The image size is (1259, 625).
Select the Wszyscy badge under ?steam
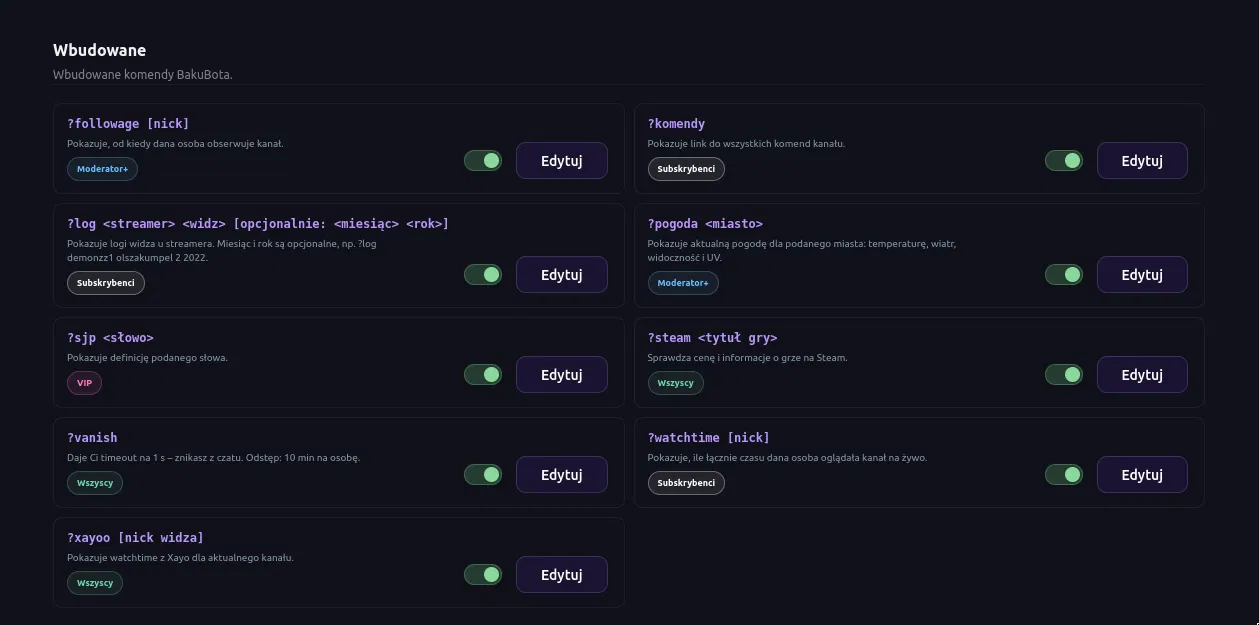coord(676,383)
